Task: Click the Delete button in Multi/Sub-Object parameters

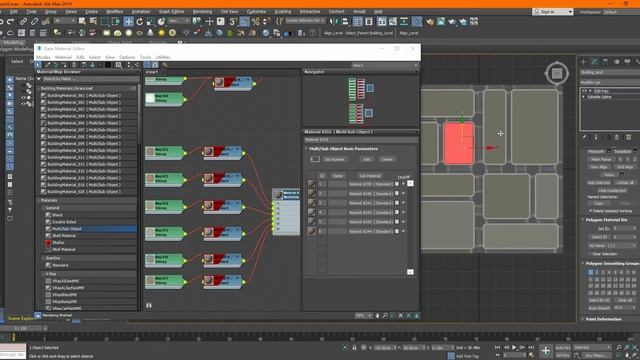Action: click(387, 159)
